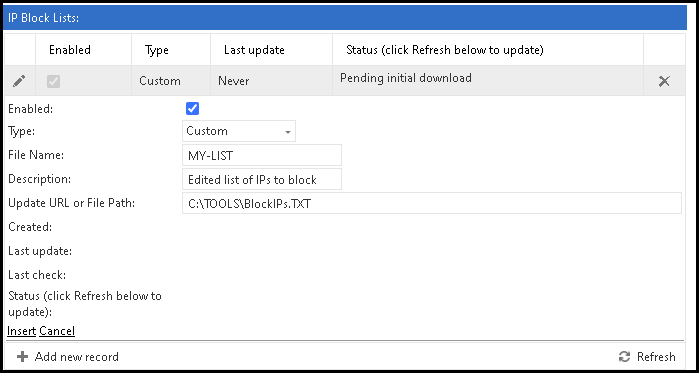
Task: Click the circular arrows Refresh icon
Action: pos(625,357)
